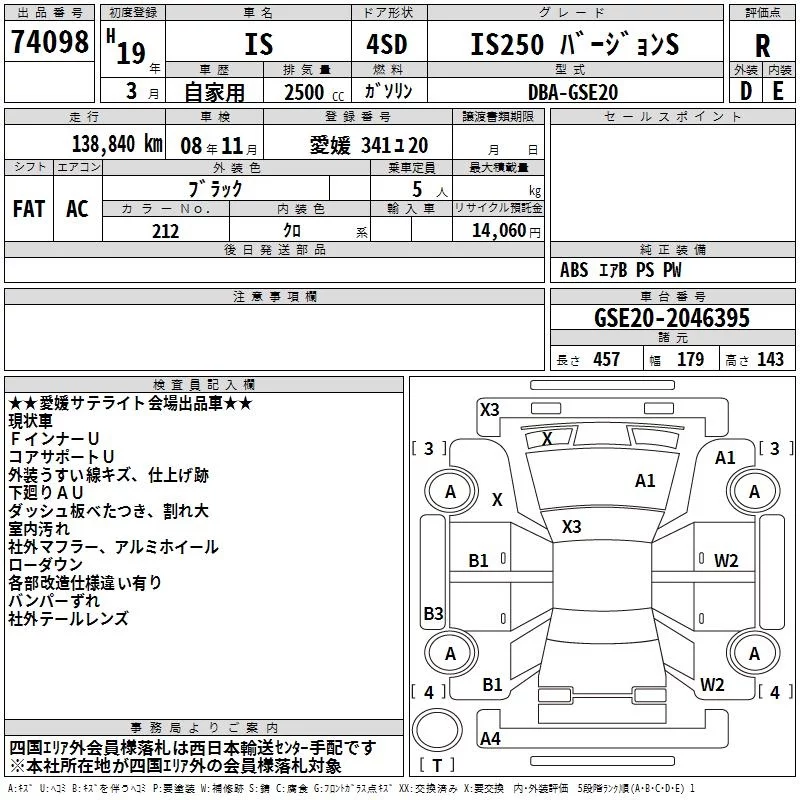
Task: Select the note ローダウン
Action: coord(45,565)
